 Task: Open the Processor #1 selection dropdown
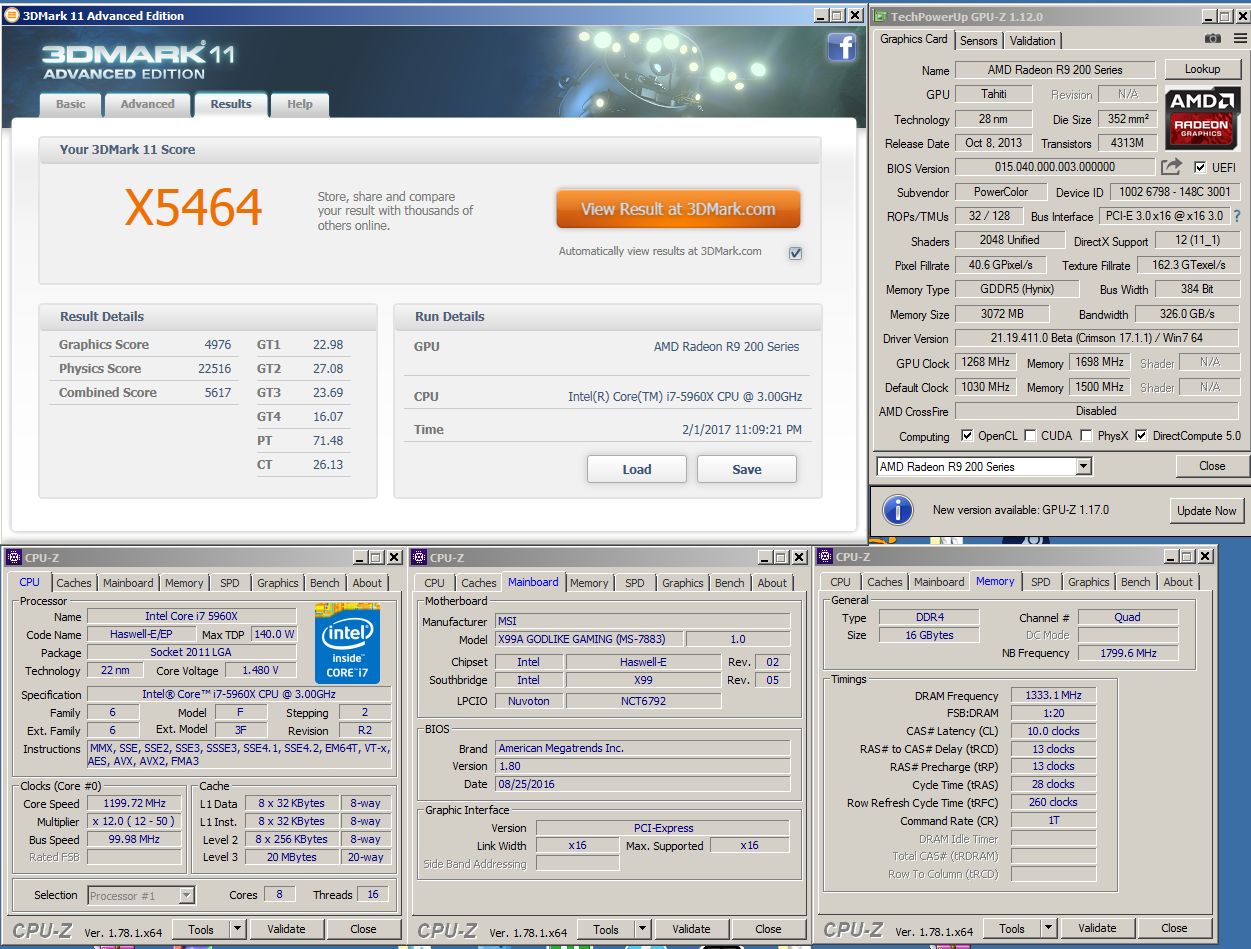click(141, 895)
